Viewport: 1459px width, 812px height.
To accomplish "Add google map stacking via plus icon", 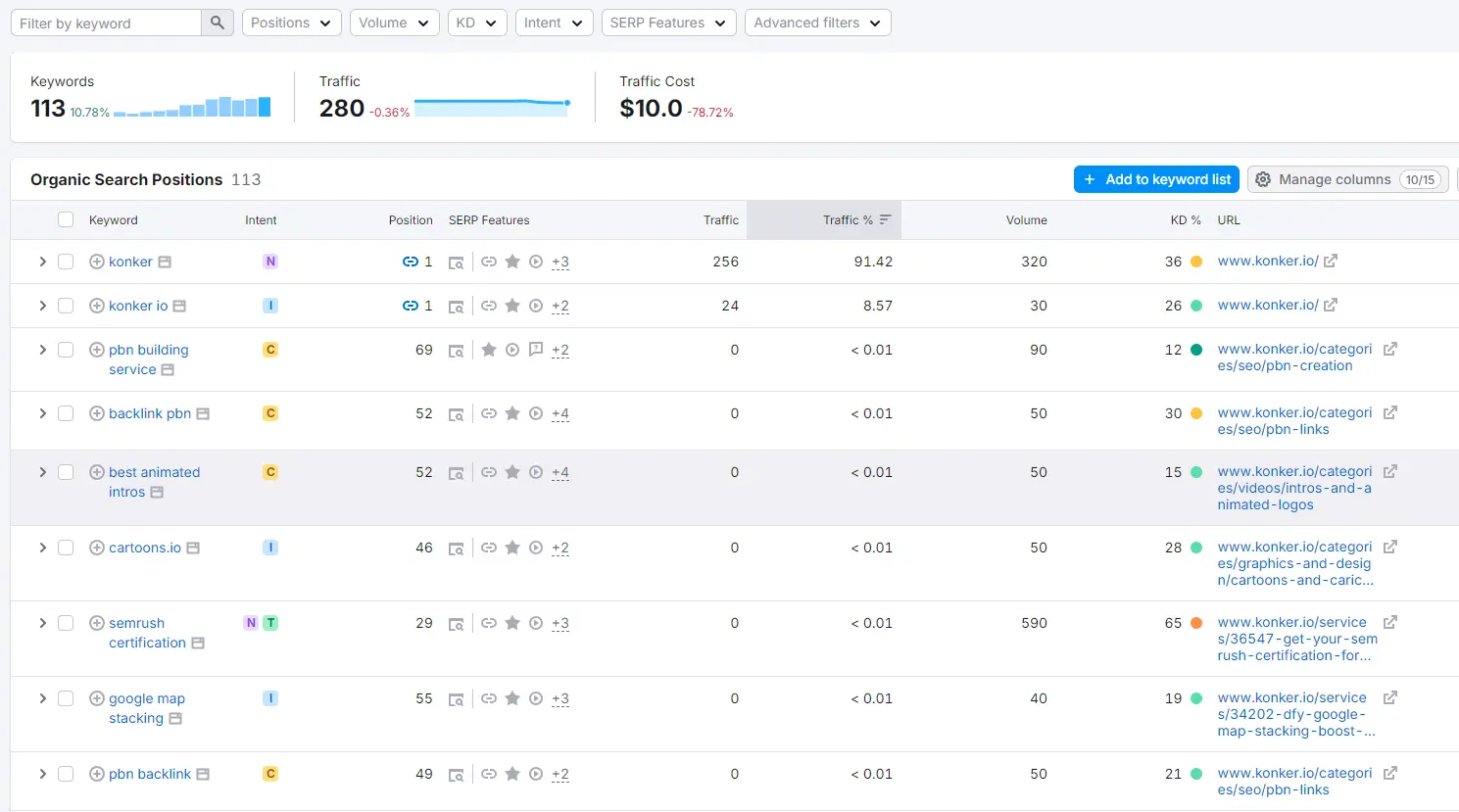I will [x=97, y=698].
